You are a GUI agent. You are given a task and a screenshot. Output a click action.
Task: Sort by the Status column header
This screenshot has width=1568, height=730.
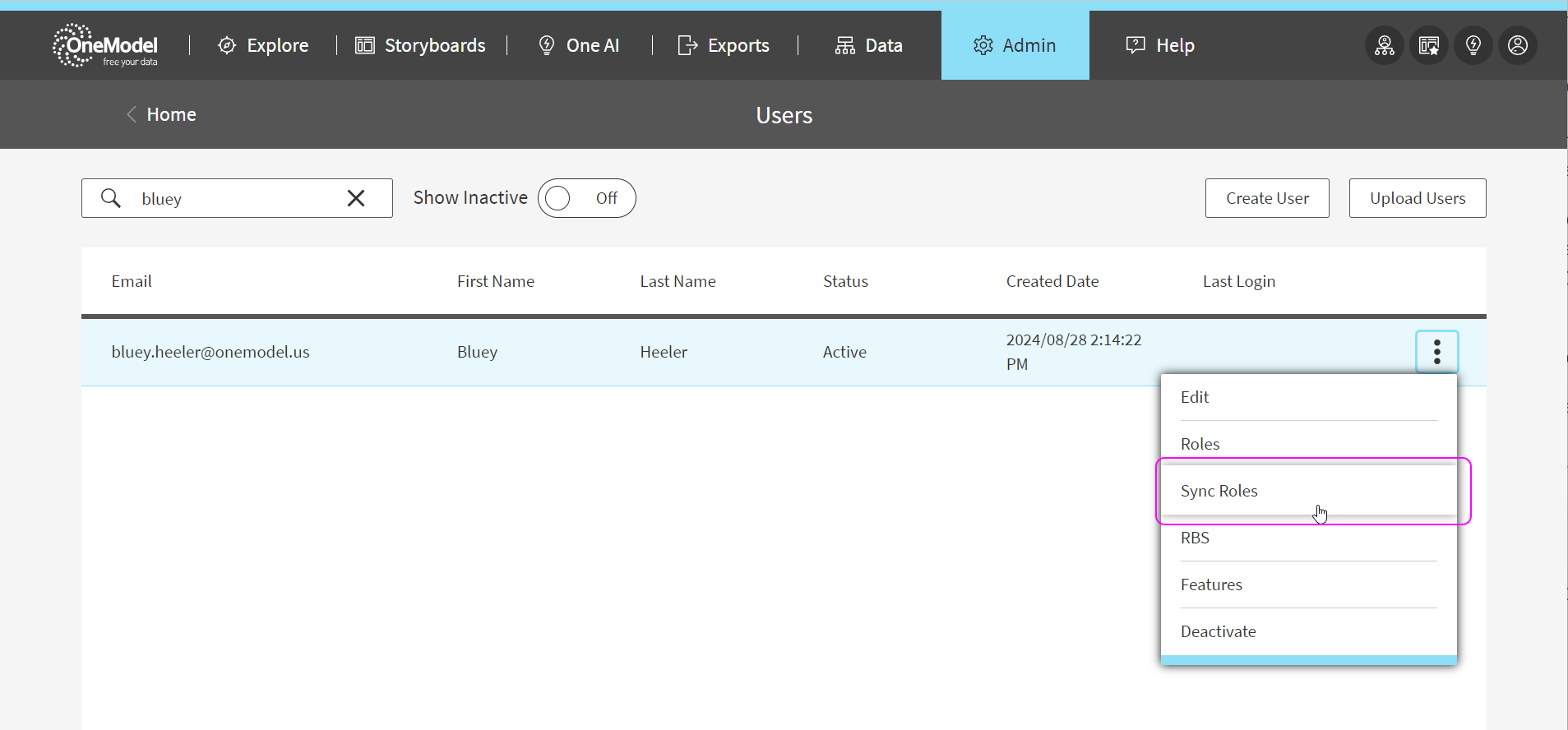845,281
